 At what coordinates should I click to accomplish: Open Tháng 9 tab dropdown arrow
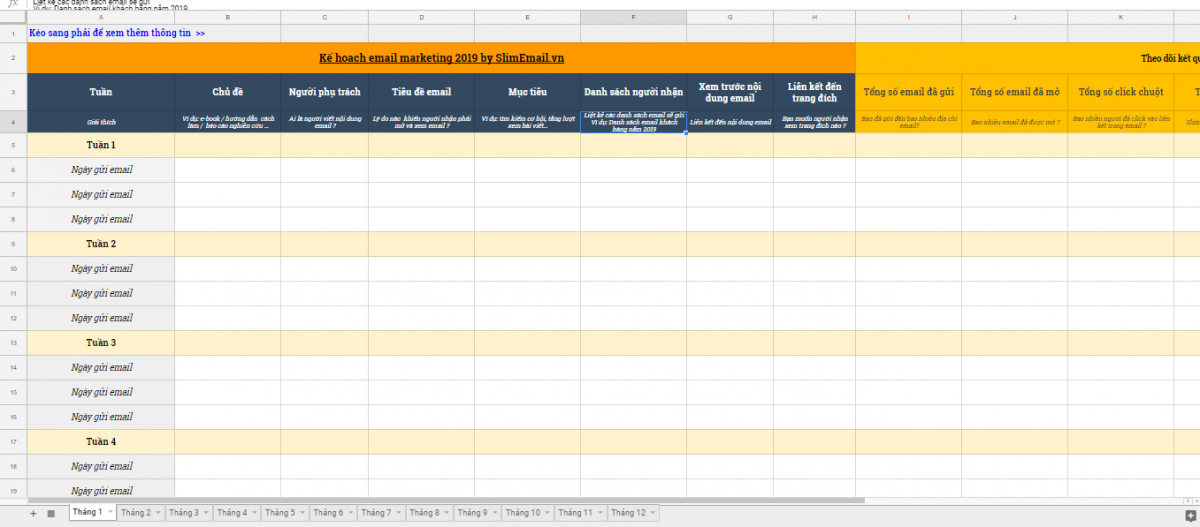tap(494, 513)
